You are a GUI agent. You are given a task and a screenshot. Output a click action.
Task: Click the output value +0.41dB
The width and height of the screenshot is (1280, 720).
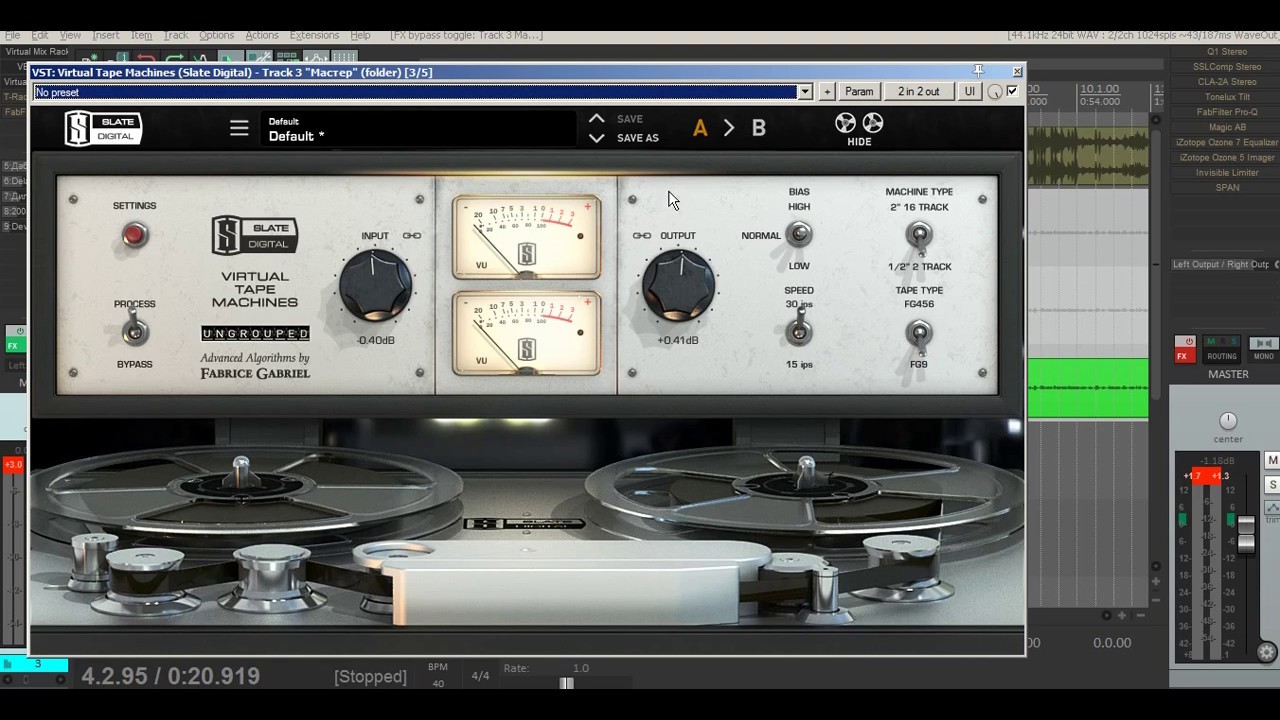(678, 340)
